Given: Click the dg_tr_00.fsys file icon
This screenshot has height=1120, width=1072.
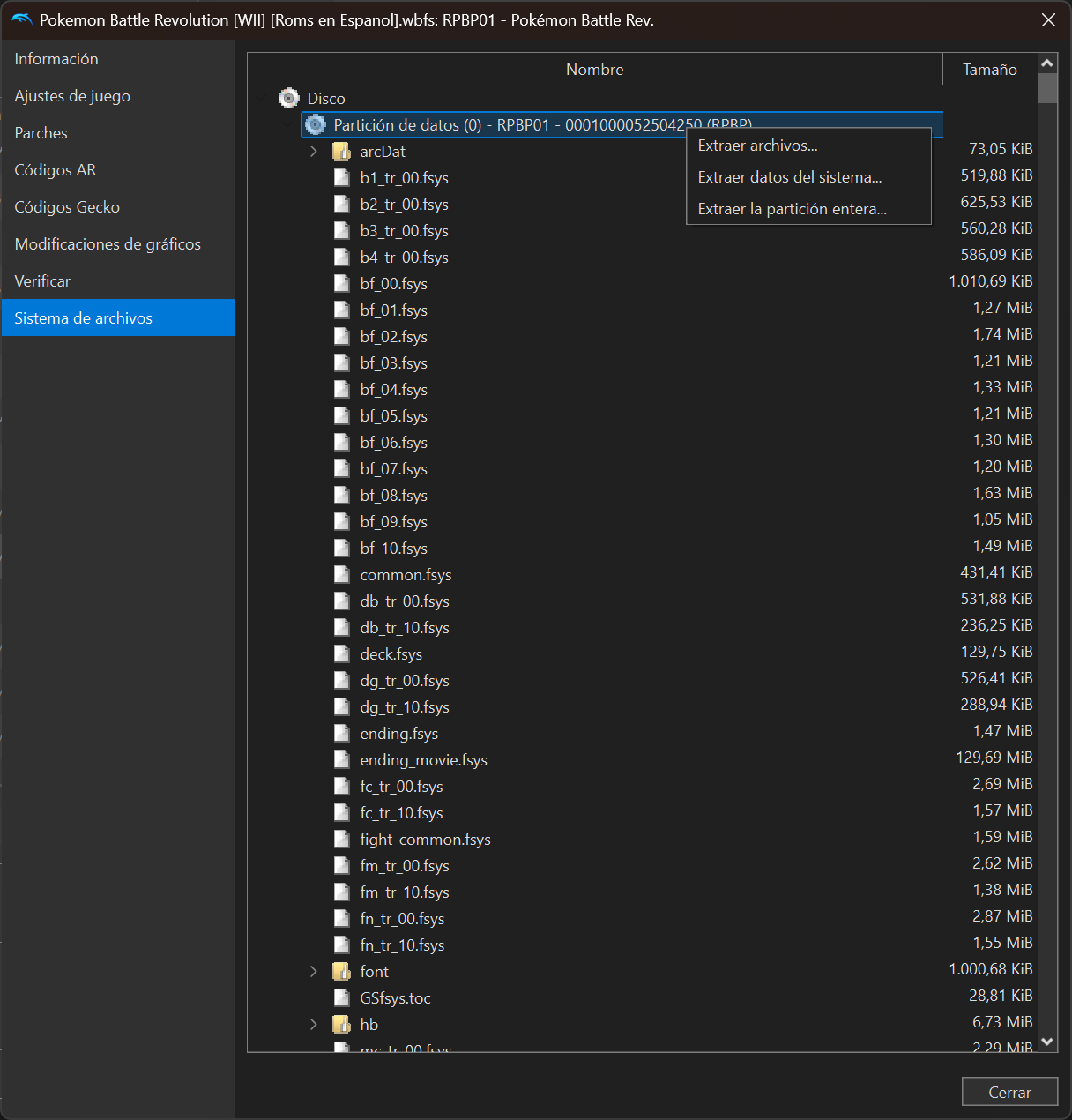Looking at the screenshot, I should click(342, 680).
